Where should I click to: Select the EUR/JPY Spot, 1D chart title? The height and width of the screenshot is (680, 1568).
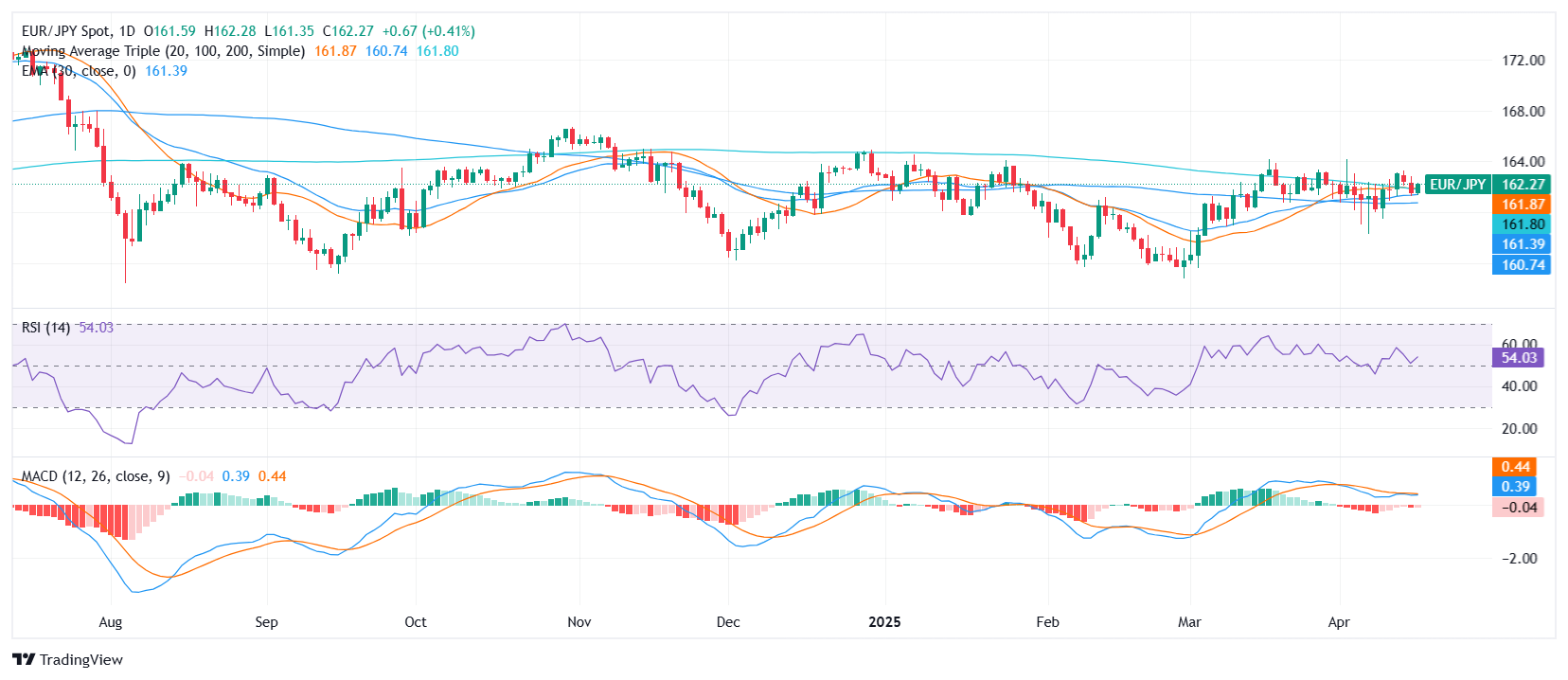point(79,31)
